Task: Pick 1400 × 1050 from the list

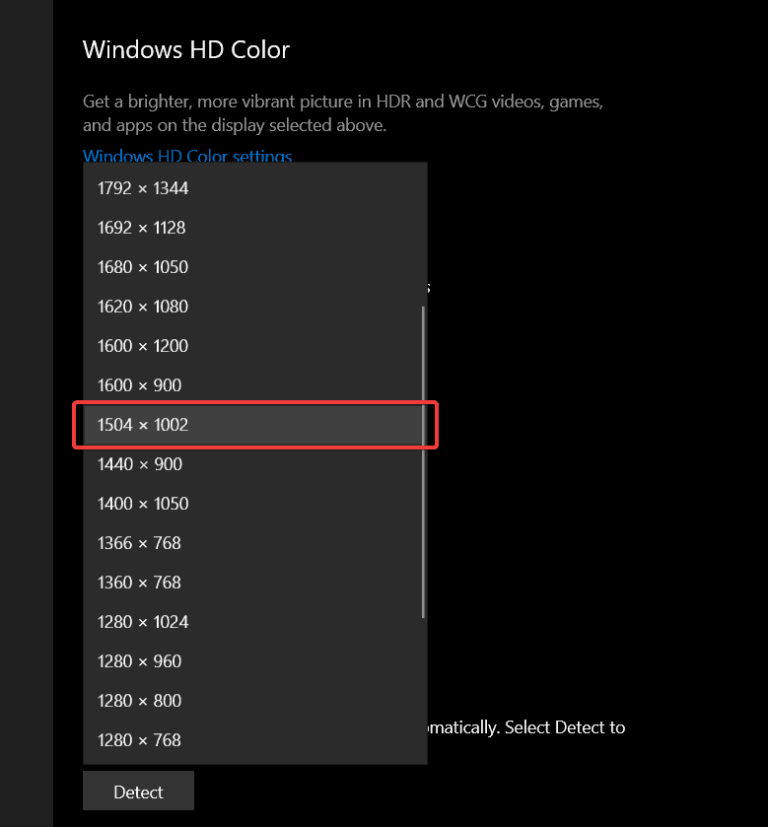Action: tap(143, 503)
